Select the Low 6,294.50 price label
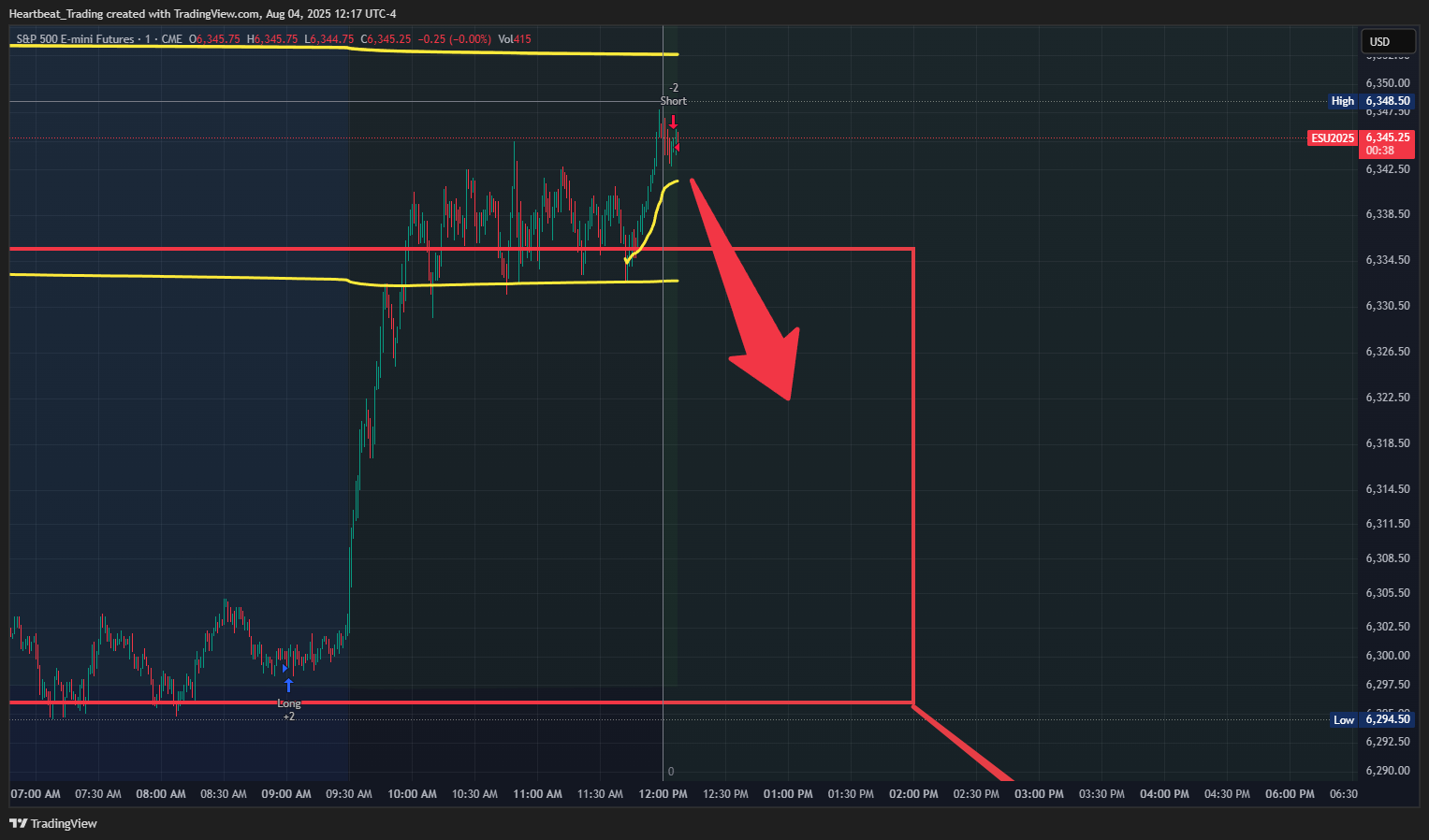 click(1372, 719)
